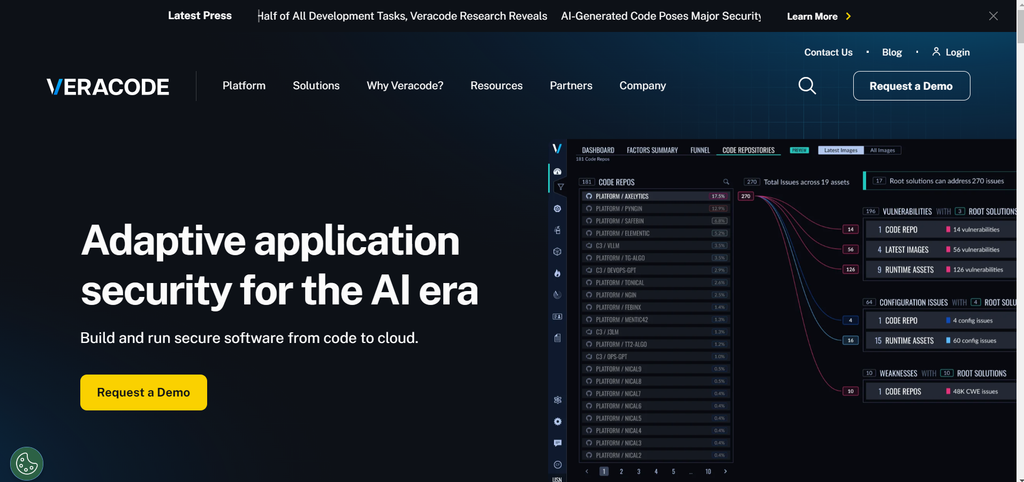Click Learn More in press banner
Image resolution: width=1024 pixels, height=482 pixels.
812,16
